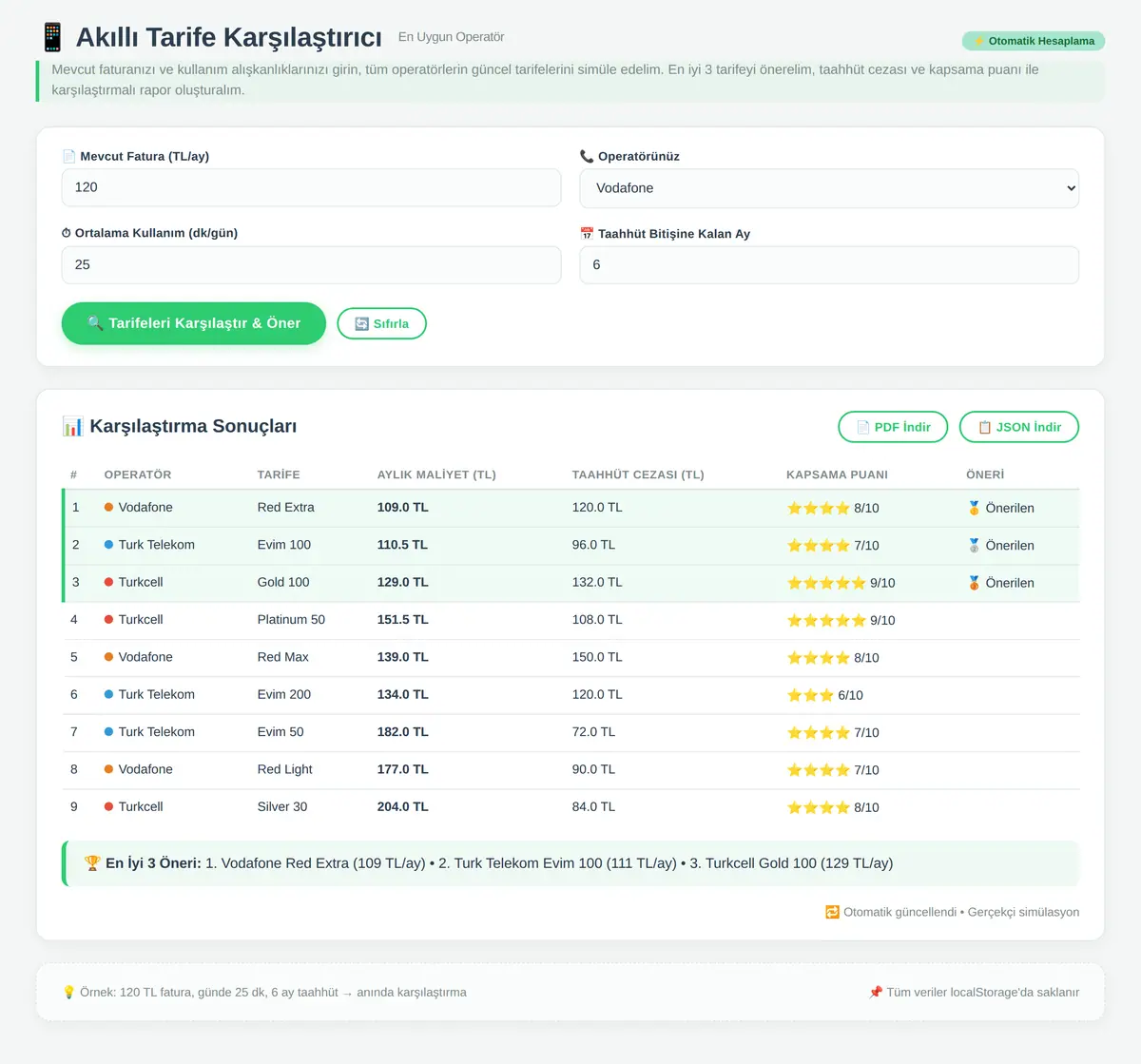
Task: Click Tarifeleri Karşılaştır & Öner button
Action: click(194, 323)
